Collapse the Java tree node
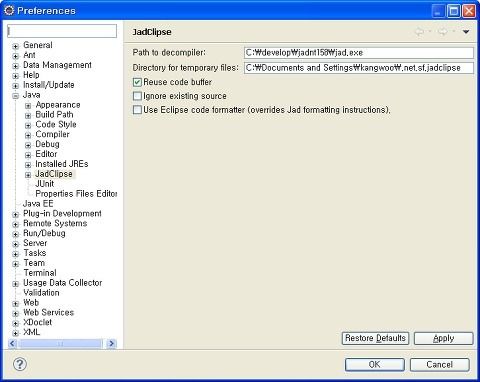480x382 pixels. coord(15,96)
